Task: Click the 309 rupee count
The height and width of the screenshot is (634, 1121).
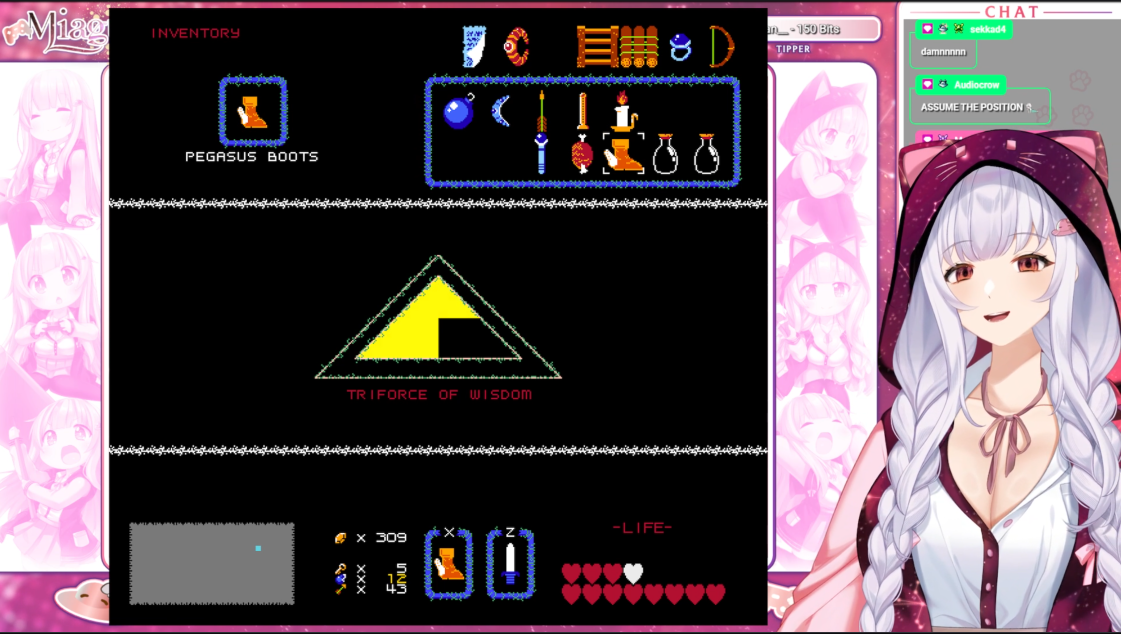Action: pyautogui.click(x=391, y=538)
